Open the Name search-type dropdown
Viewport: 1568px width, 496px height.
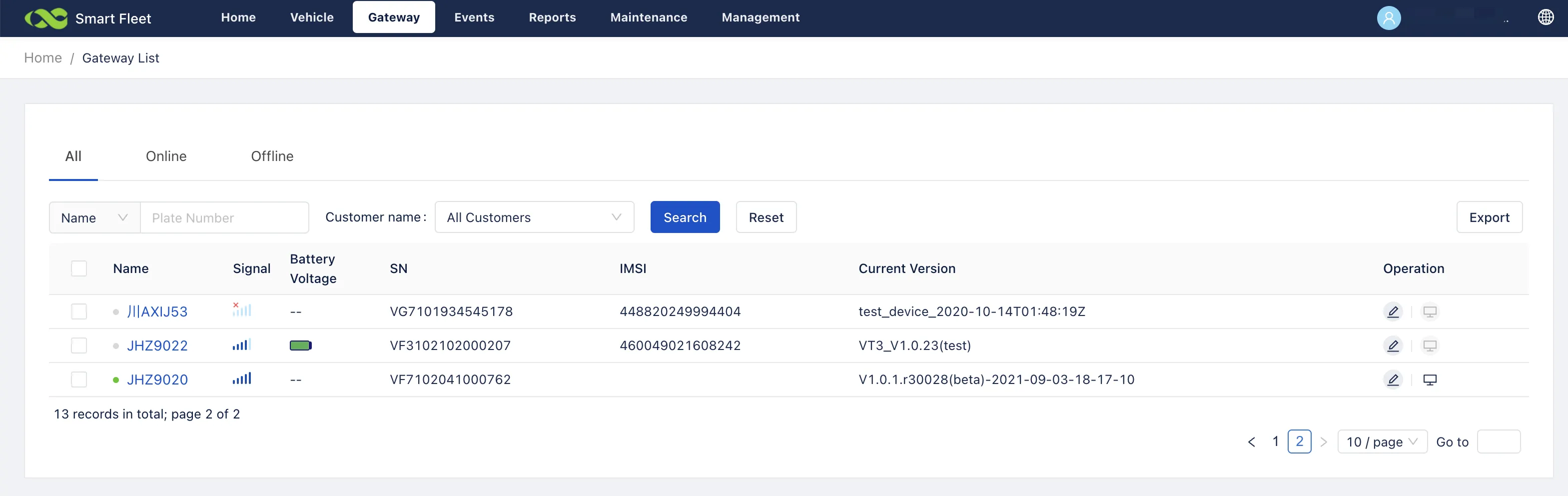click(94, 217)
